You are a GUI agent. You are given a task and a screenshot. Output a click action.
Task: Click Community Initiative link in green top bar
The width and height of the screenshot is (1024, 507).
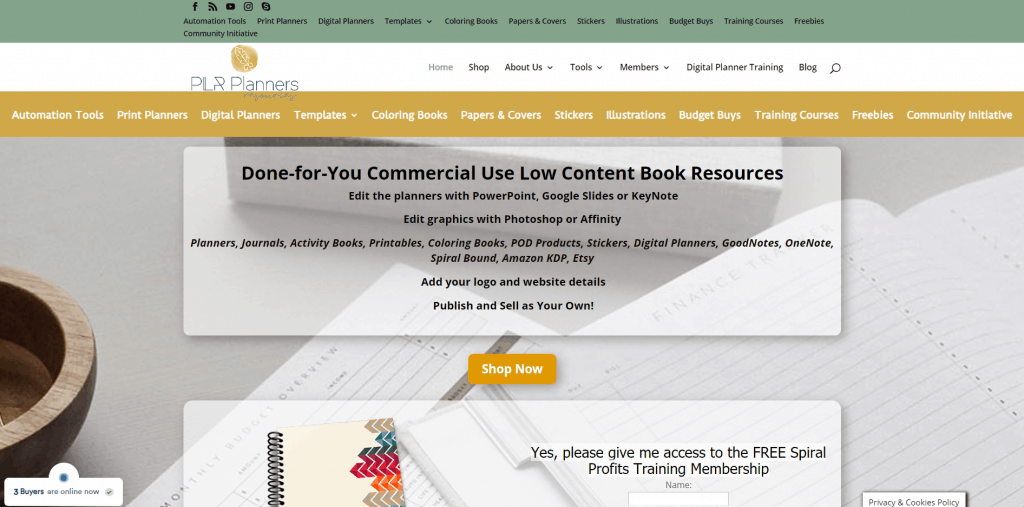221,33
